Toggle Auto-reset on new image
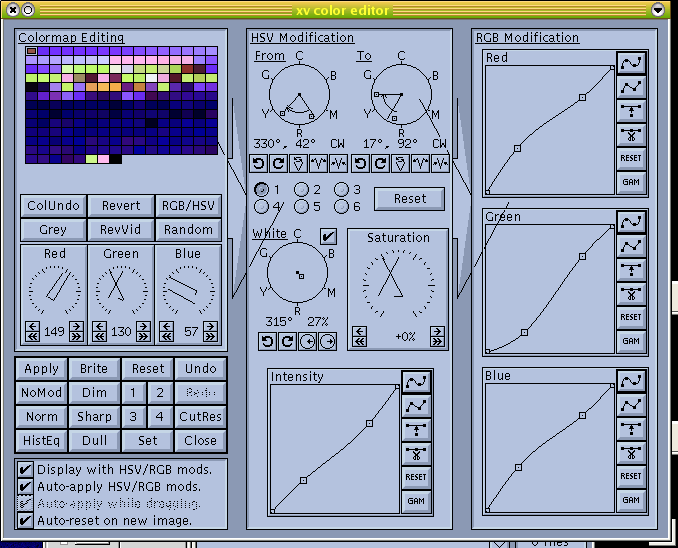Screen dimensions: 678x548 [25, 520]
